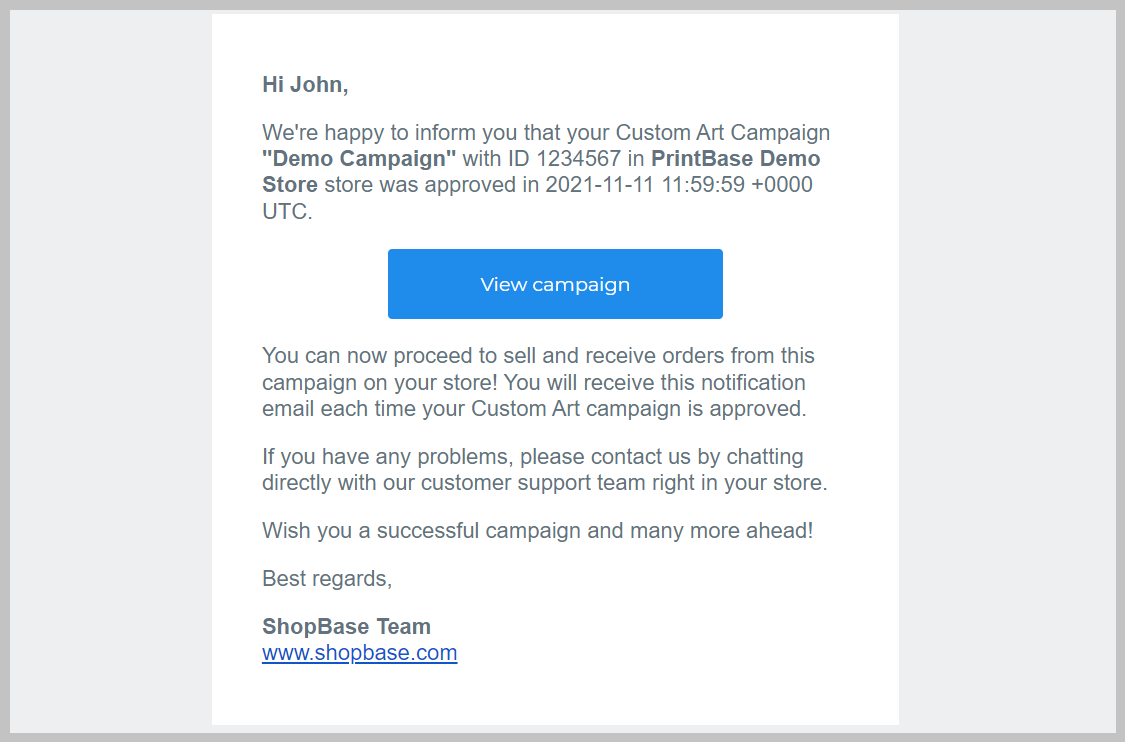Image resolution: width=1125 pixels, height=742 pixels.
Task: Click the "Custom Art Campaign" text in the first line
Action: point(722,133)
